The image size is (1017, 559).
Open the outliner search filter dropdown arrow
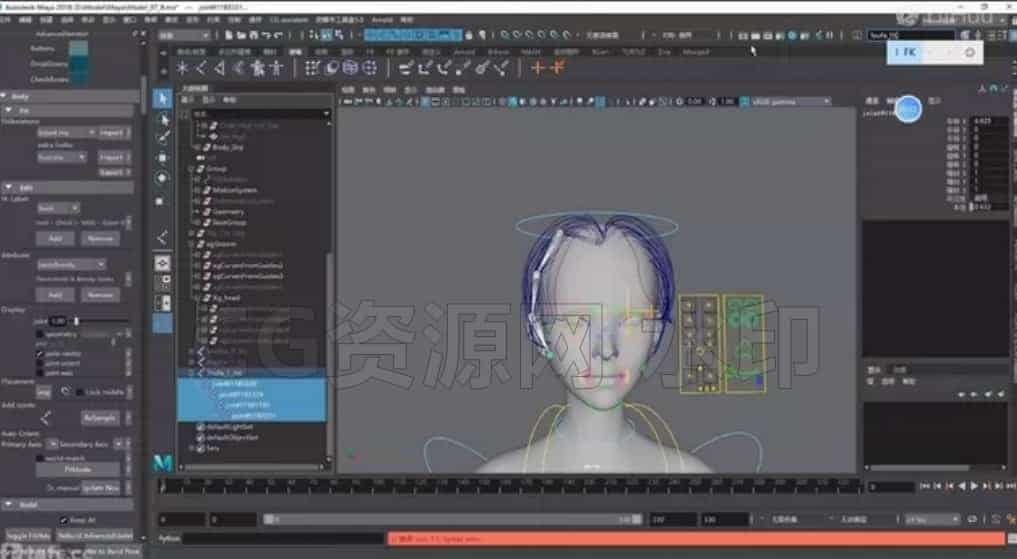326,113
